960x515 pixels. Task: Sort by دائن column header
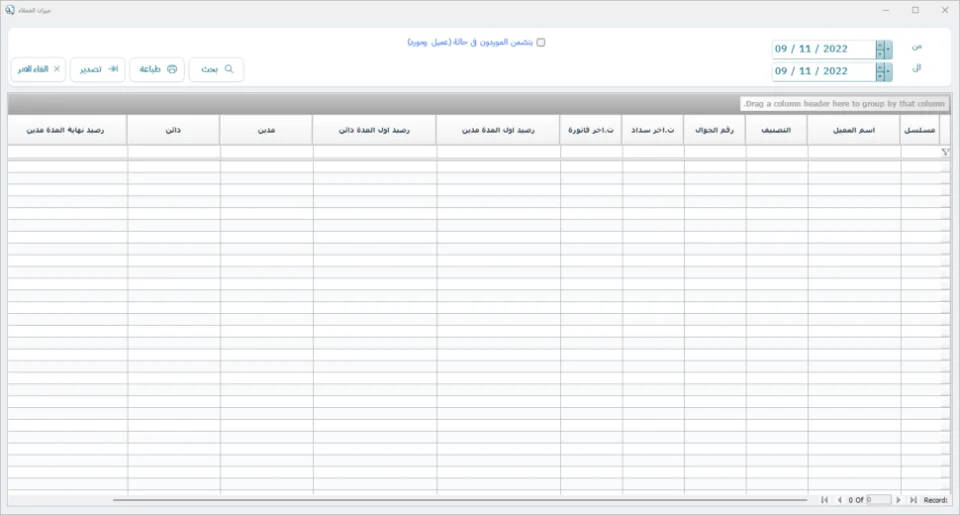pos(173,130)
